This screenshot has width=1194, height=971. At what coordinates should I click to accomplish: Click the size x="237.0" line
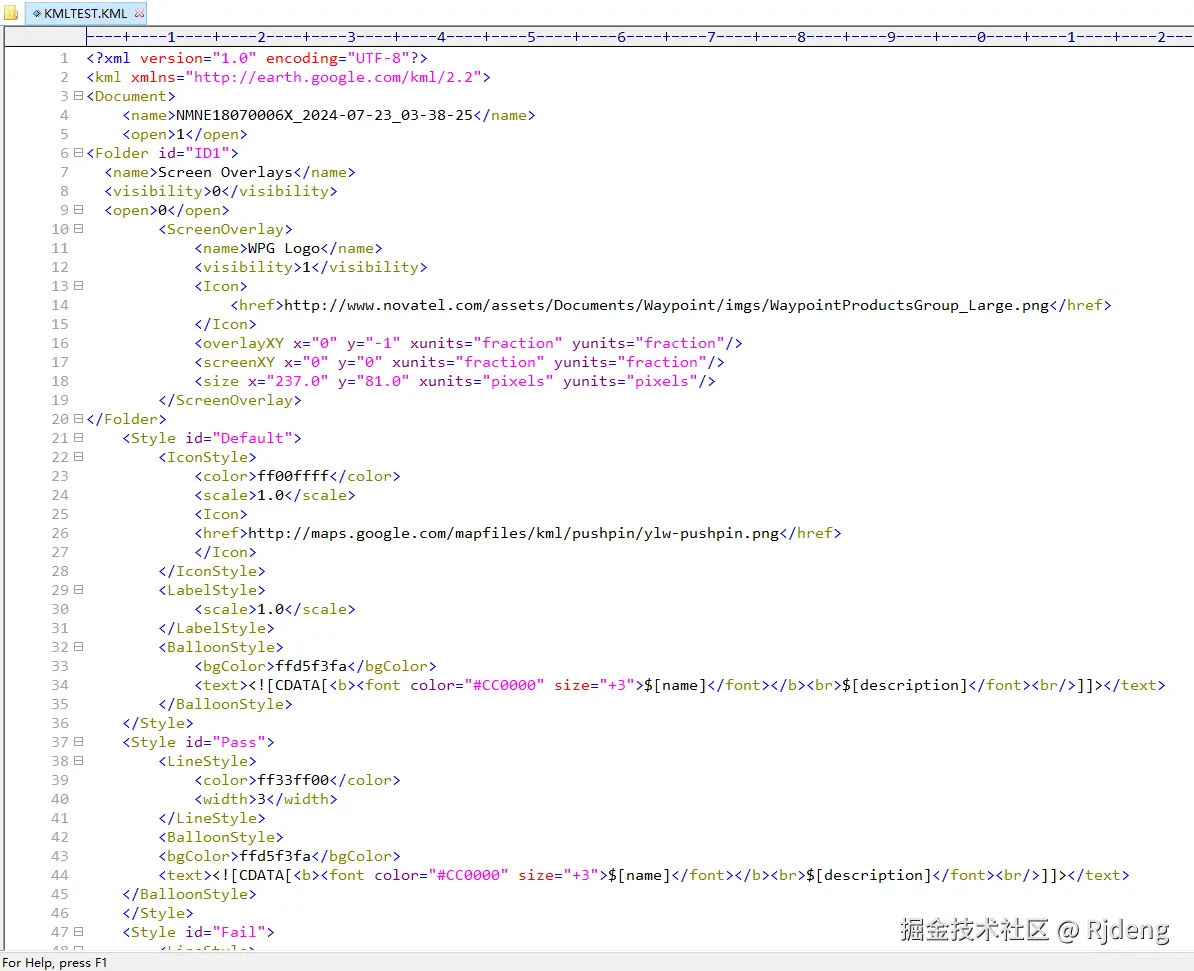coord(455,382)
